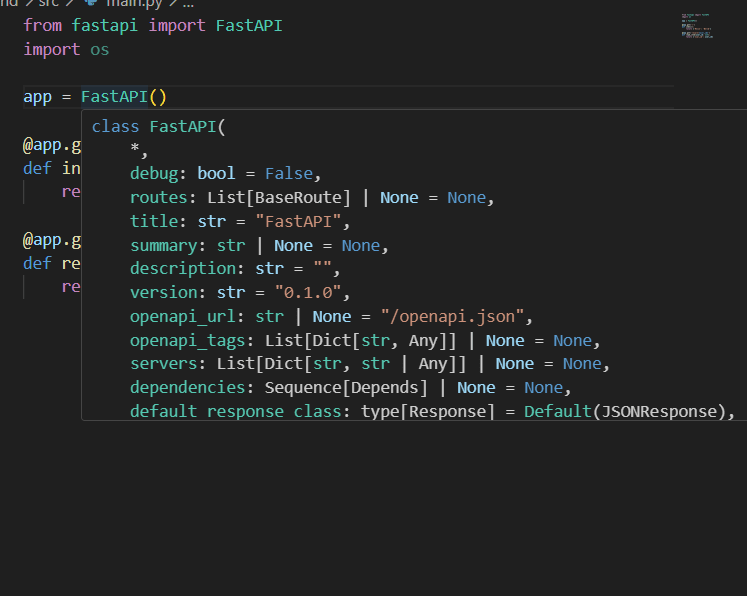747x596 pixels.
Task: Click the 'import' keyword before os
Action: 52,50
